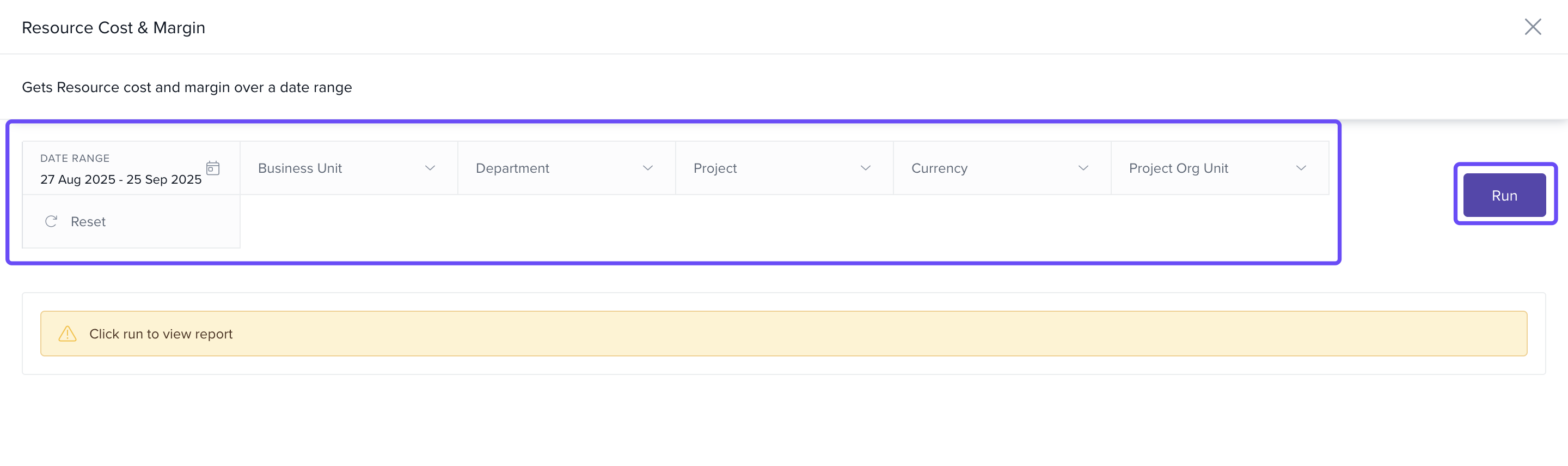Screen dimensions: 1568x466
Task: Open the Department filter dropdown
Action: pos(566,168)
